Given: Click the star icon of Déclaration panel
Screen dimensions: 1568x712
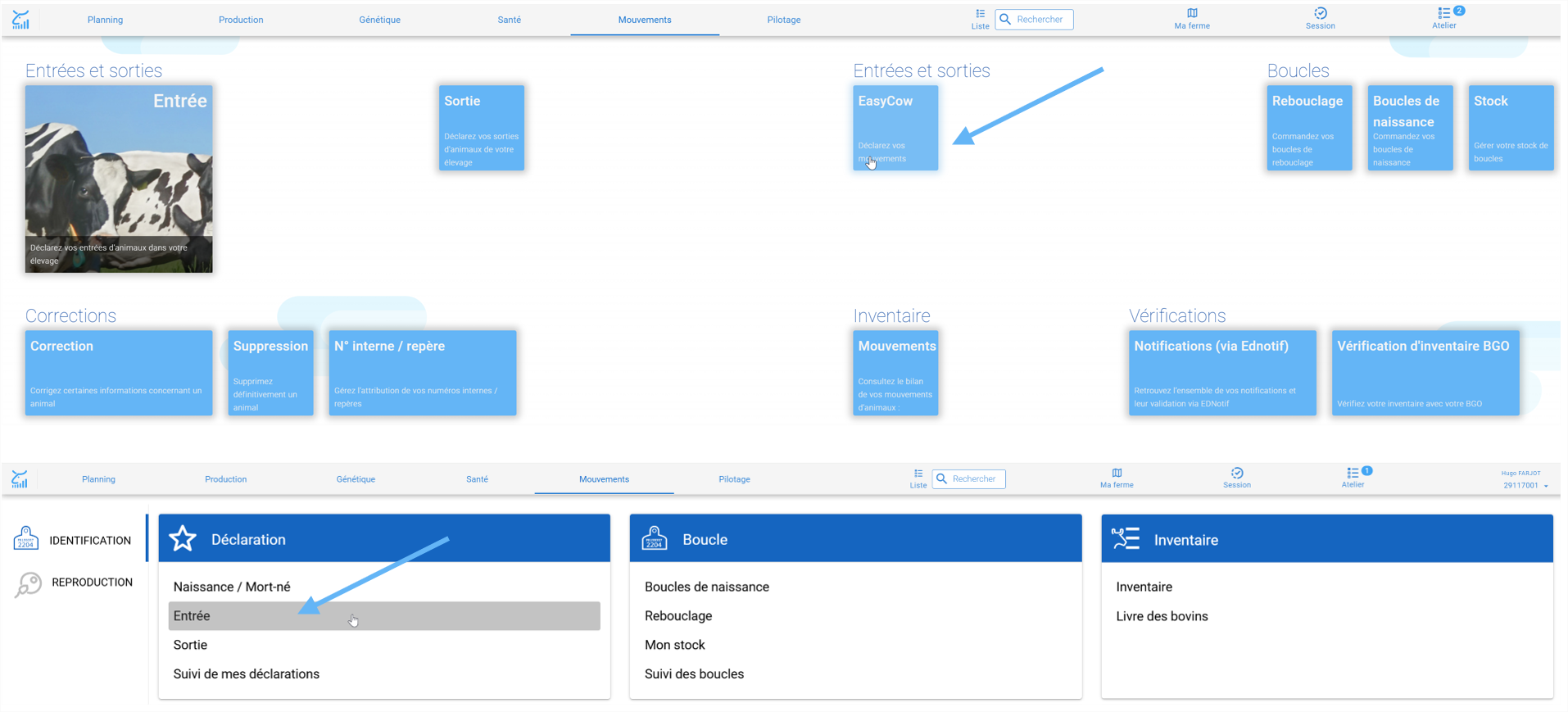Looking at the screenshot, I should point(183,538).
